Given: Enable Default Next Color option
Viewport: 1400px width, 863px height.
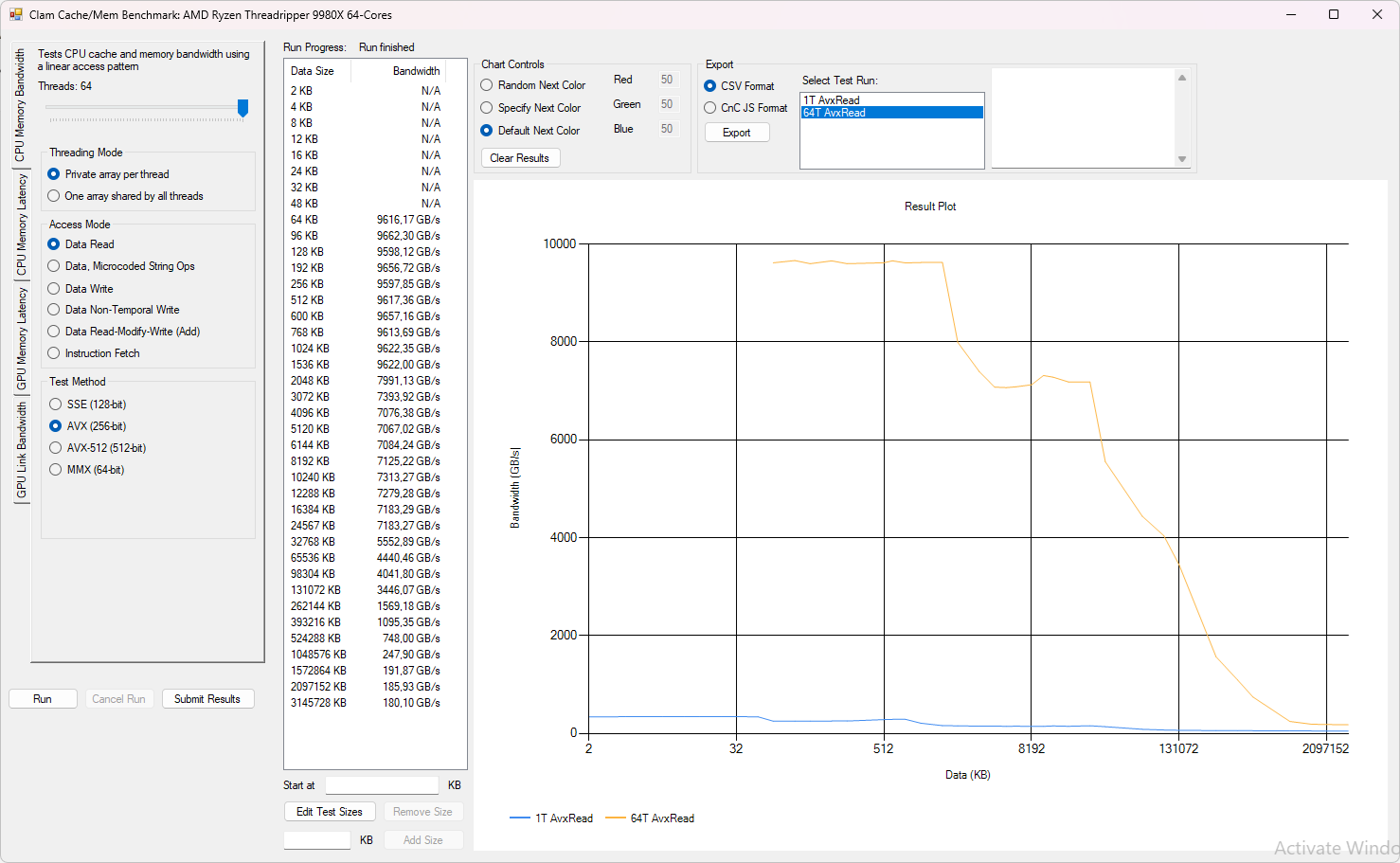Looking at the screenshot, I should click(x=530, y=131).
